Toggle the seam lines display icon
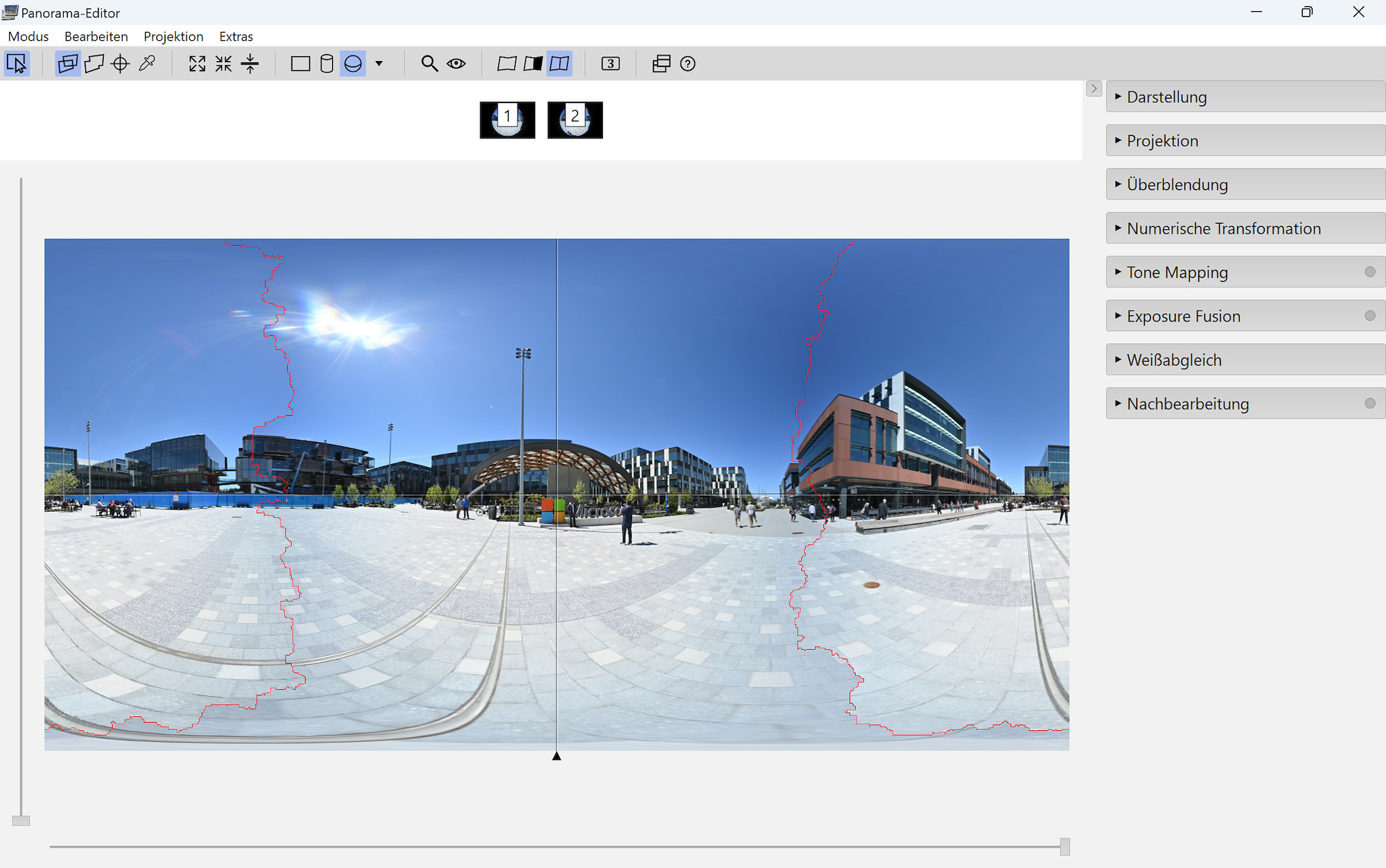 click(x=559, y=64)
